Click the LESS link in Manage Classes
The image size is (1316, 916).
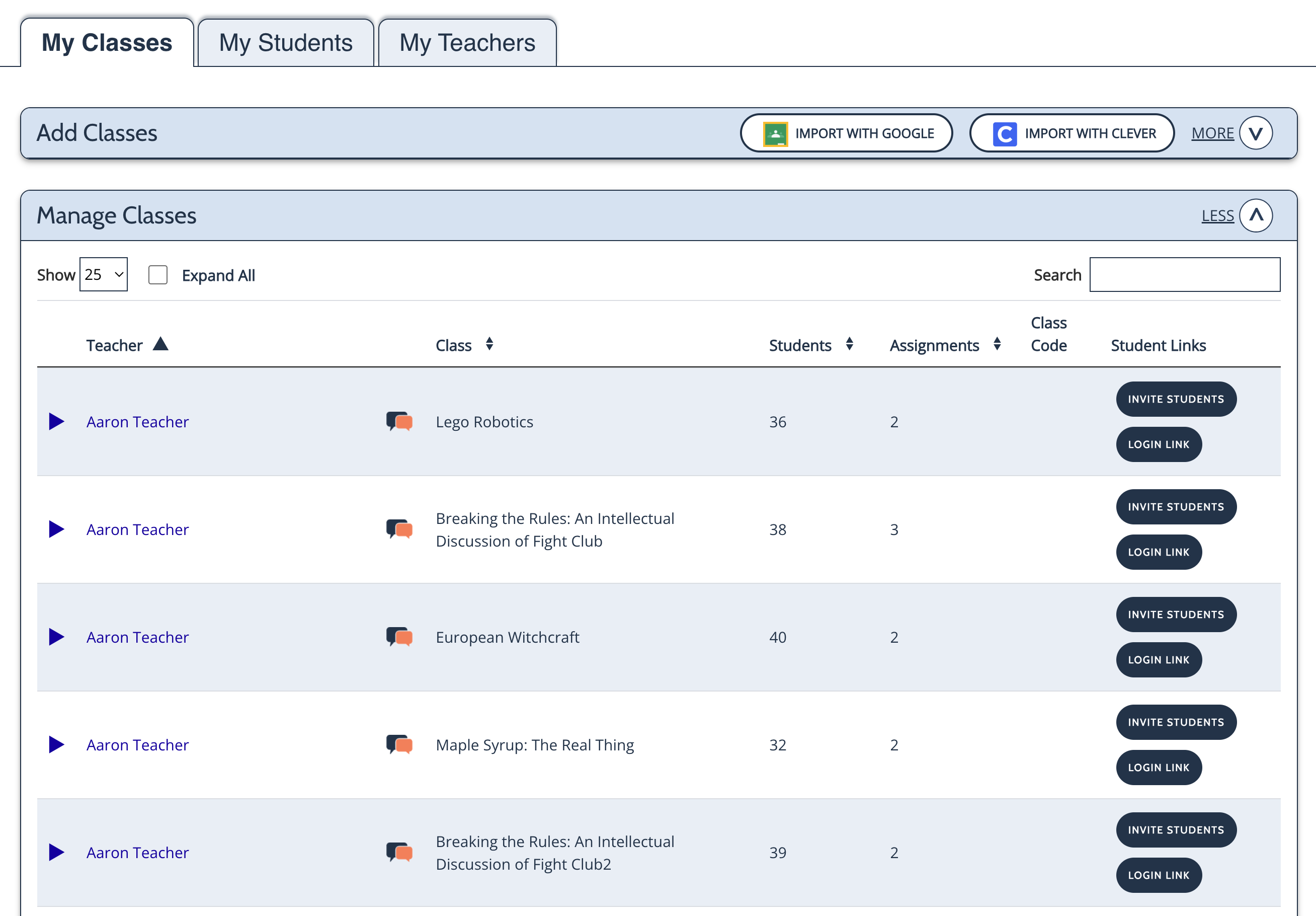(1218, 216)
